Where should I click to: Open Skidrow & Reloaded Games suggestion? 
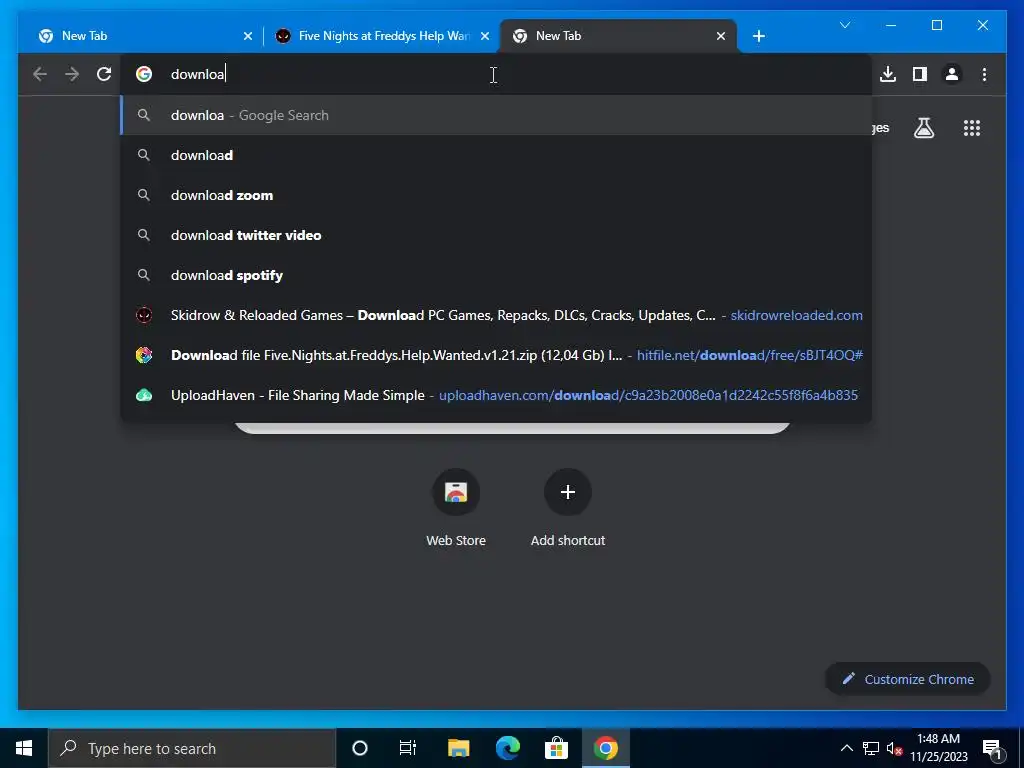coord(496,315)
